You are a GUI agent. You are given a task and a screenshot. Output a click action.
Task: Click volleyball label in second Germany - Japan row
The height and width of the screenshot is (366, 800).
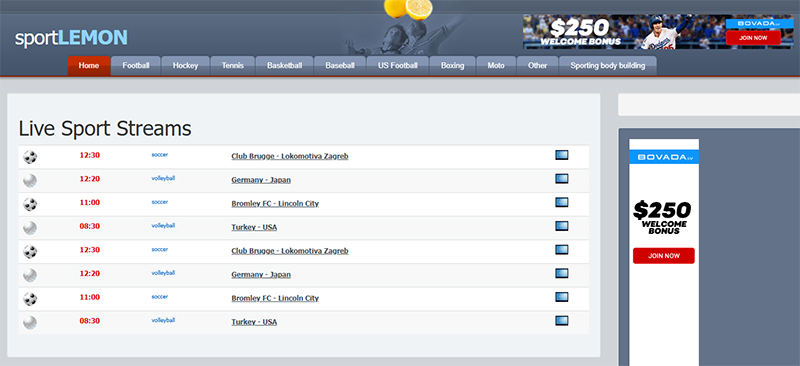pos(163,273)
